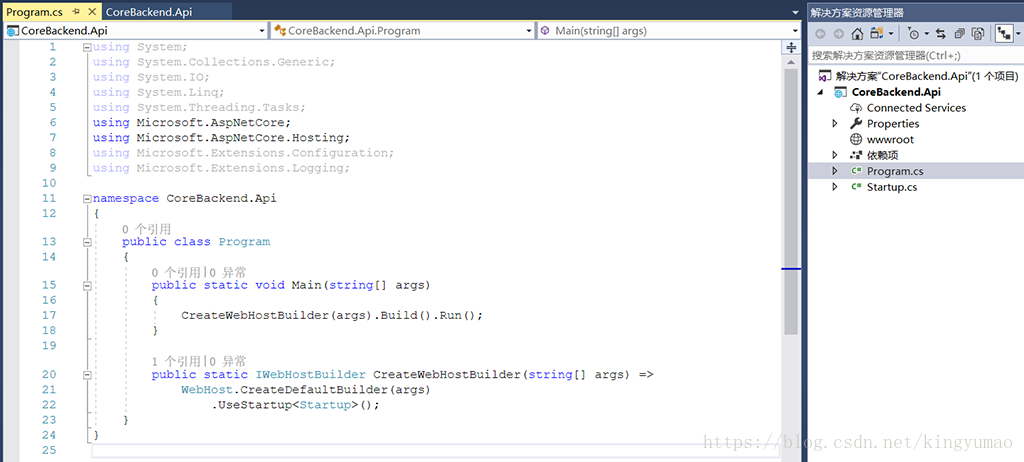Collapse CreateWebHostBuilder method at line 20
This screenshot has height=462, width=1024.
87,374
